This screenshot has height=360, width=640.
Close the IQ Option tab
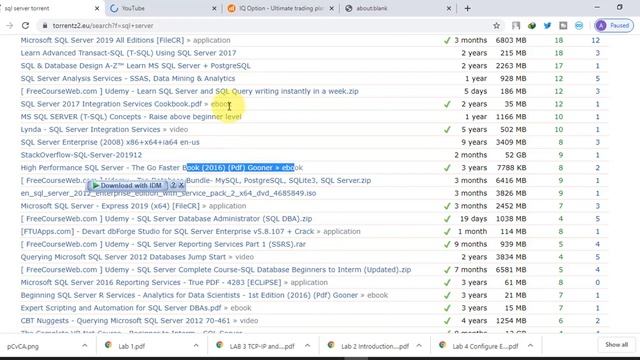(331, 8)
